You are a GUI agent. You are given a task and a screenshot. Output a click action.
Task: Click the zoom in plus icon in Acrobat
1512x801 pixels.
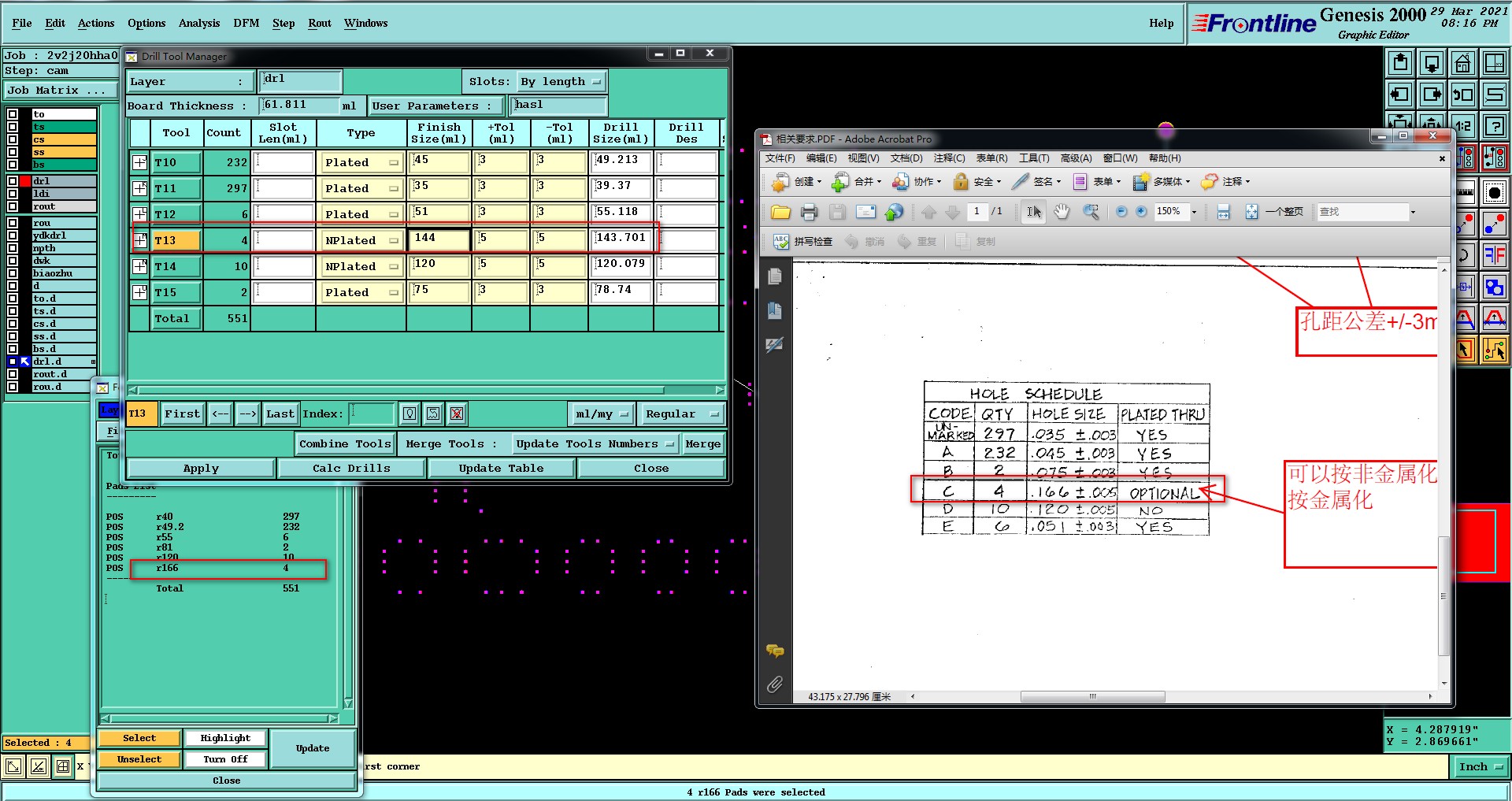(x=1141, y=212)
